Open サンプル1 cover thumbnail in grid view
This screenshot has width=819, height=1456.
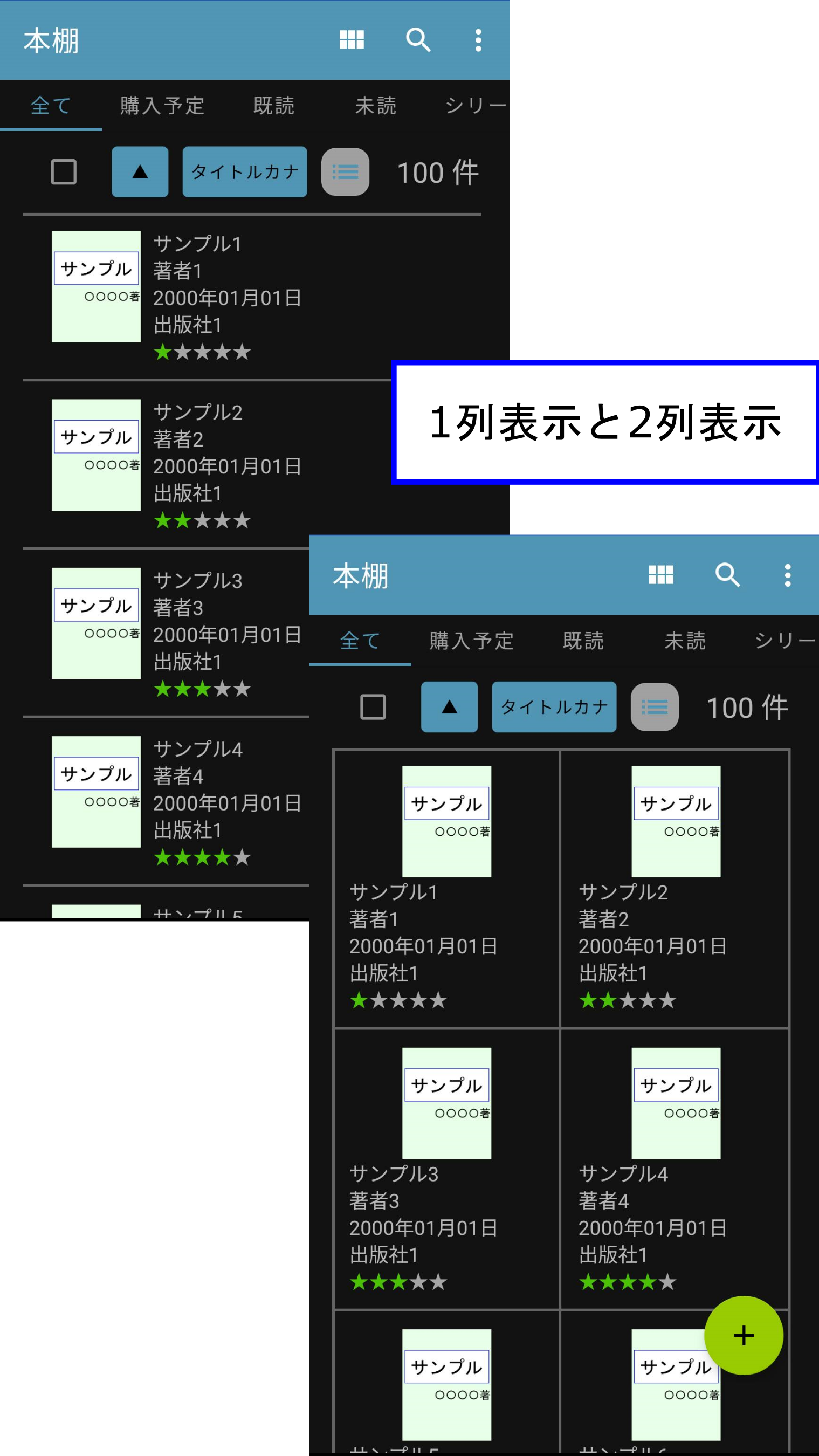(446, 822)
